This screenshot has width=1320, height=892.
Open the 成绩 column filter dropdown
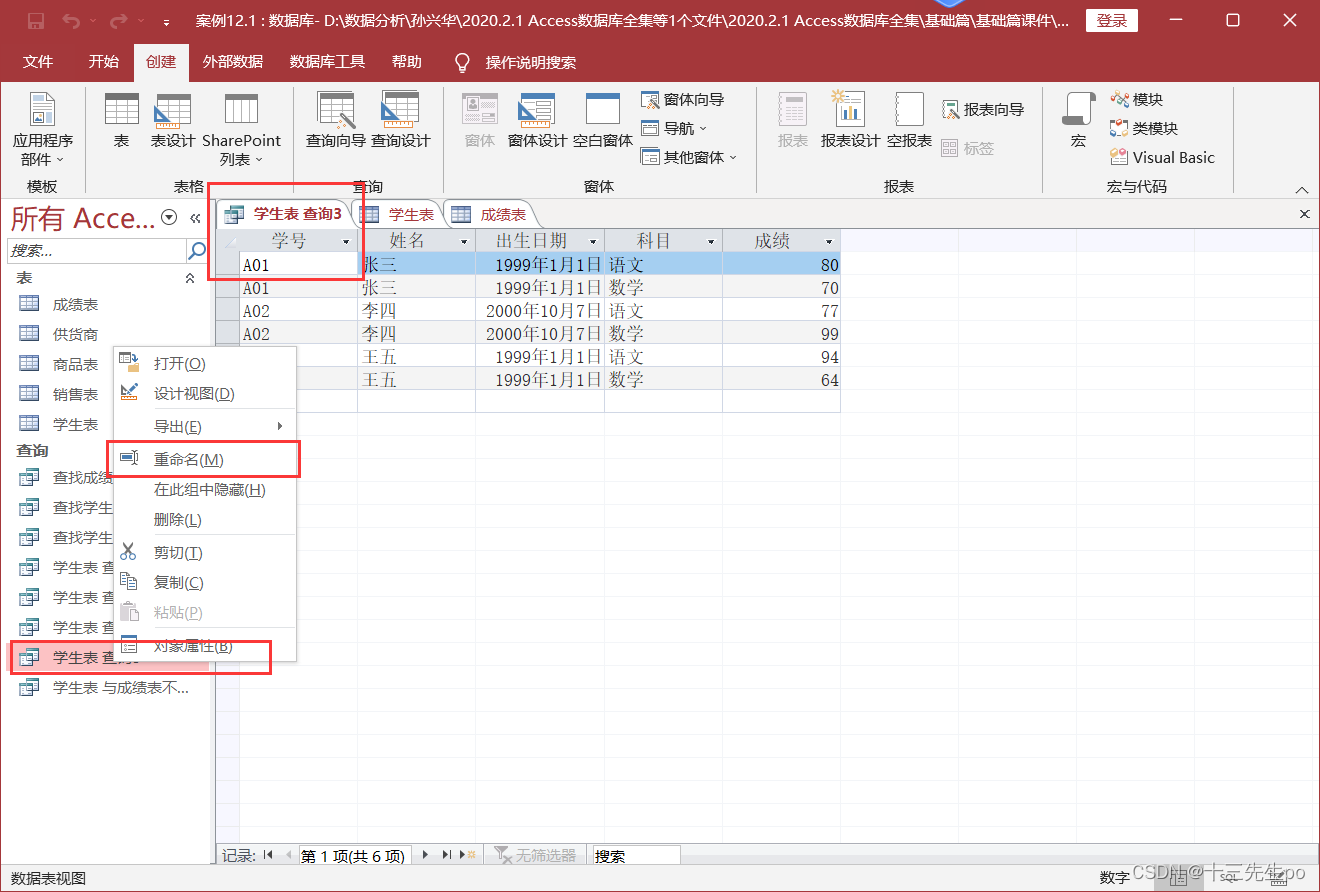829,241
